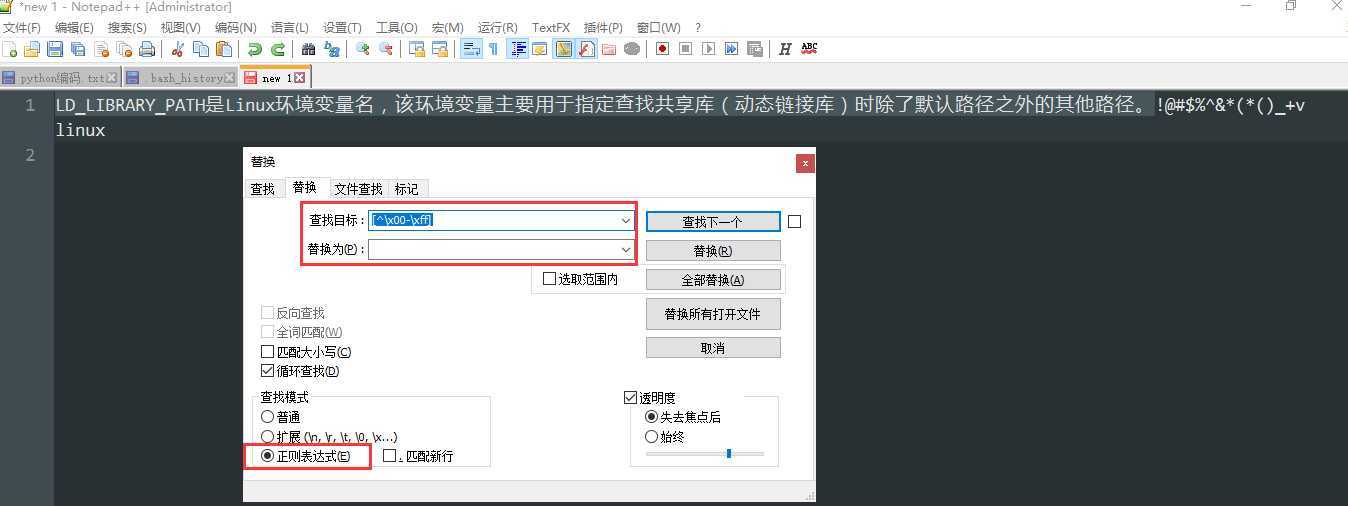Image resolution: width=1348 pixels, height=506 pixels.
Task: Open the 编码(N) menu
Action: (236, 27)
